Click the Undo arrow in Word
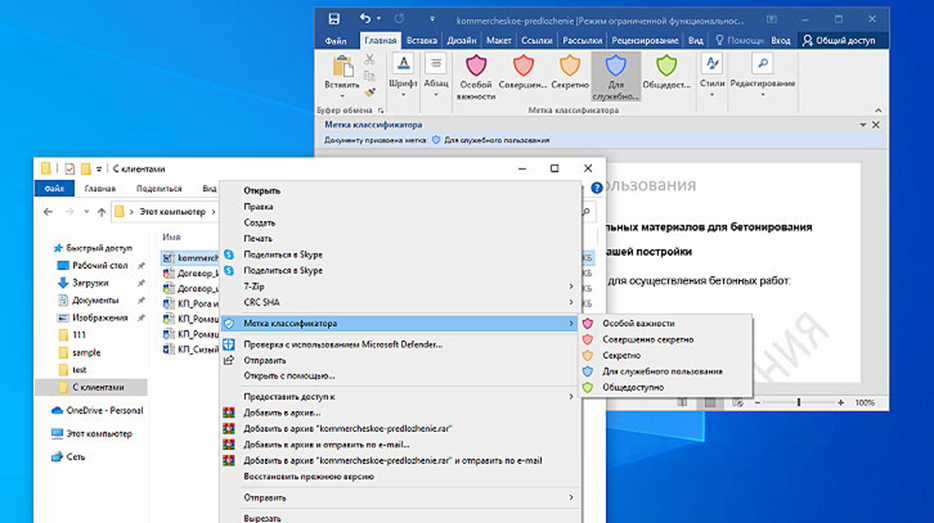 pyautogui.click(x=365, y=19)
